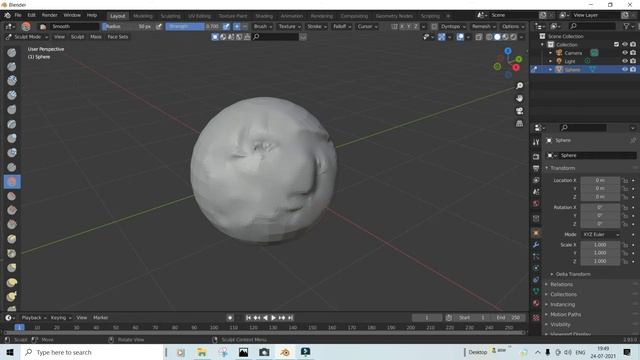Select the active Smooth brush in the toolbar
This screenshot has width=640, height=360.
(12, 182)
